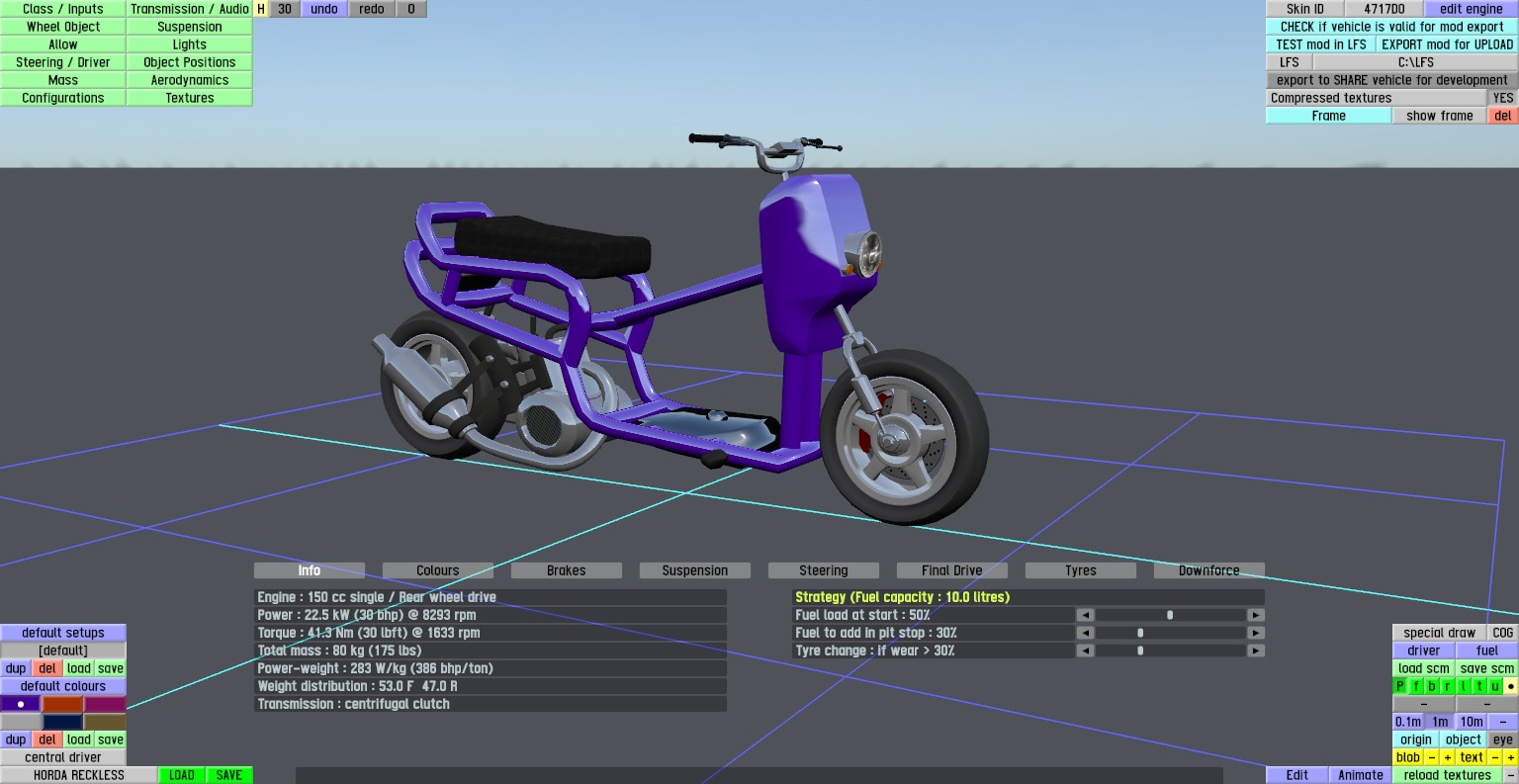
Task: Check if vehicle is valid for mod export
Action: [1392, 27]
